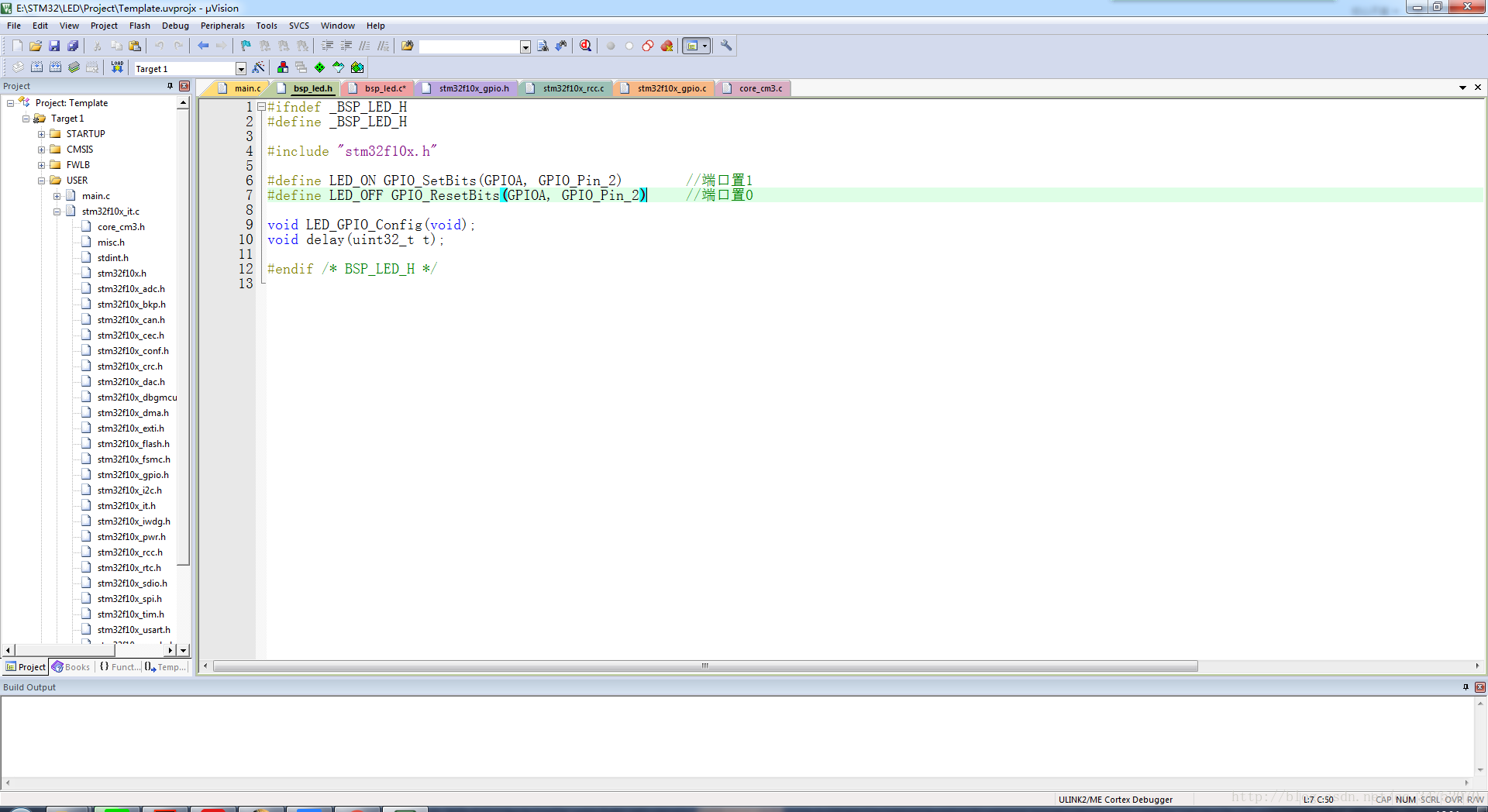Collapse the stm32f10x_it.c dependency list

click(x=57, y=212)
